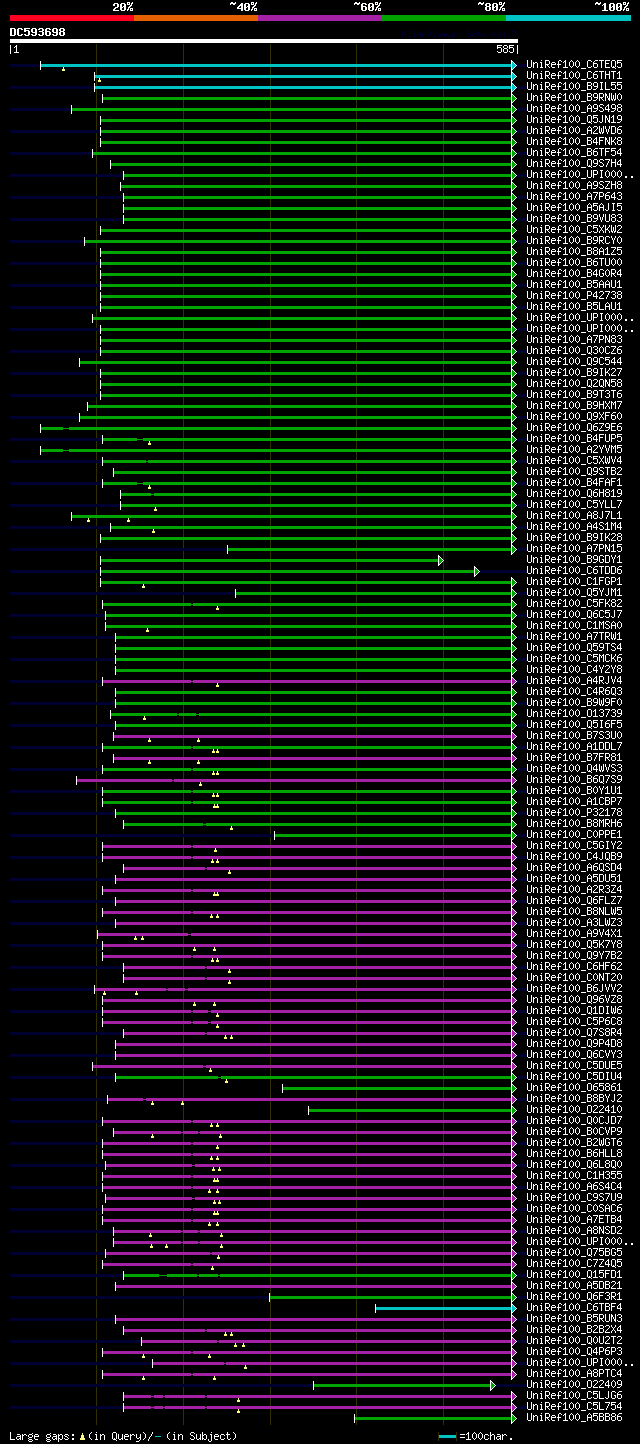This screenshot has height=1444, width=640.
Task: Select label UniRef100_Q6H819
Action: 574,493
